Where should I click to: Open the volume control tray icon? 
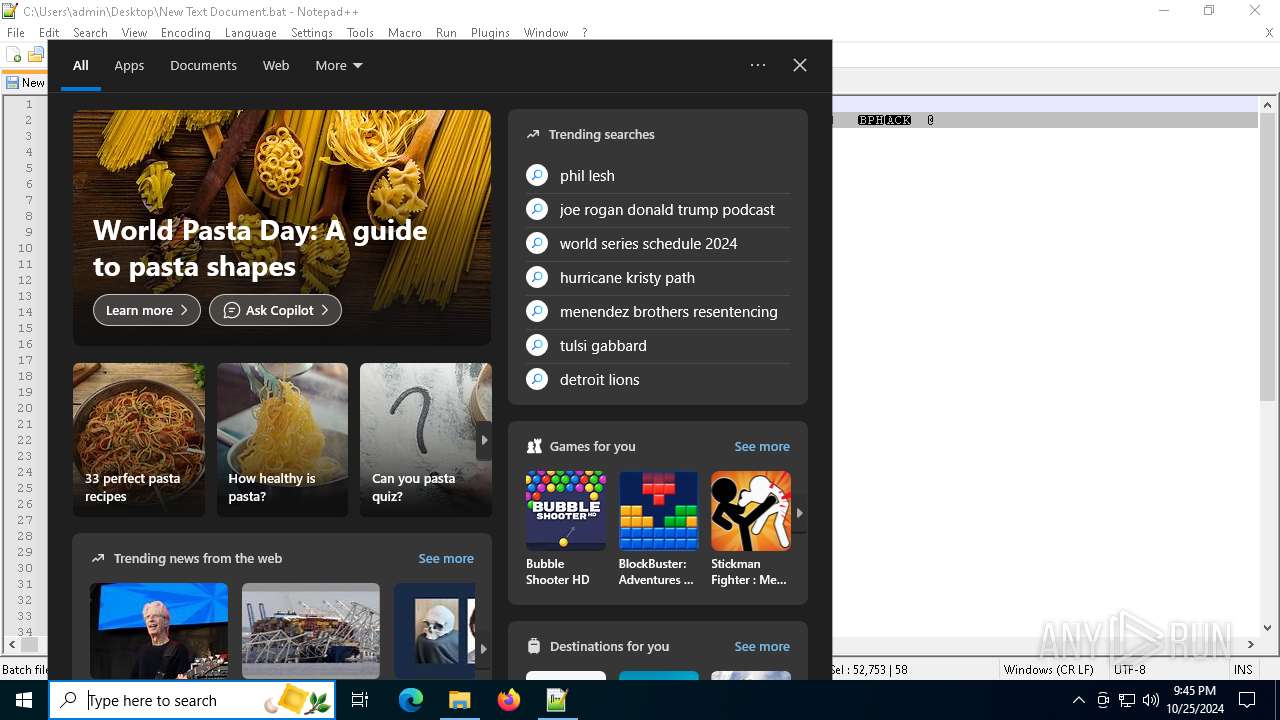pyautogui.click(x=1150, y=700)
